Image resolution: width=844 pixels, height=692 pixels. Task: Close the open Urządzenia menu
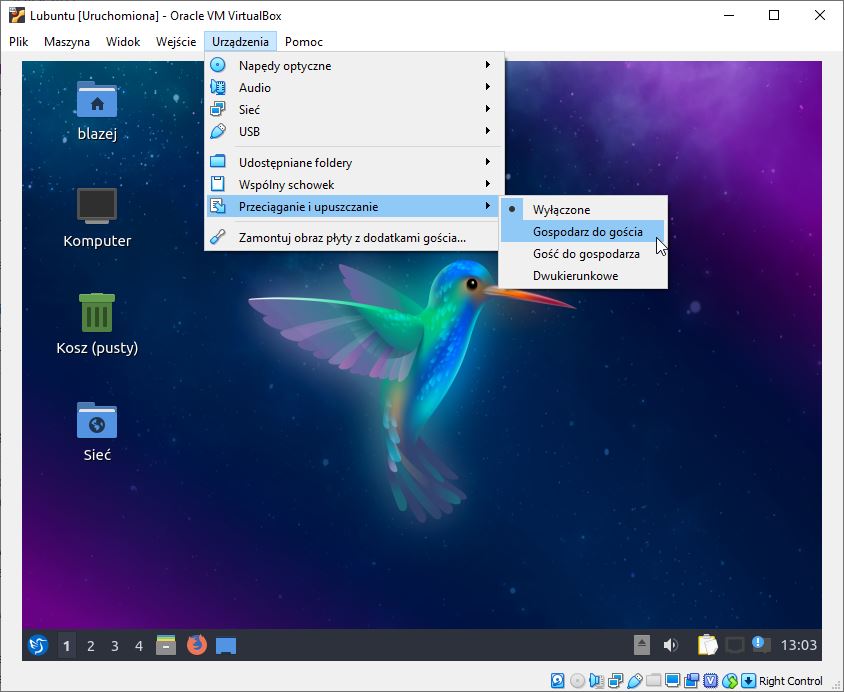pos(240,41)
